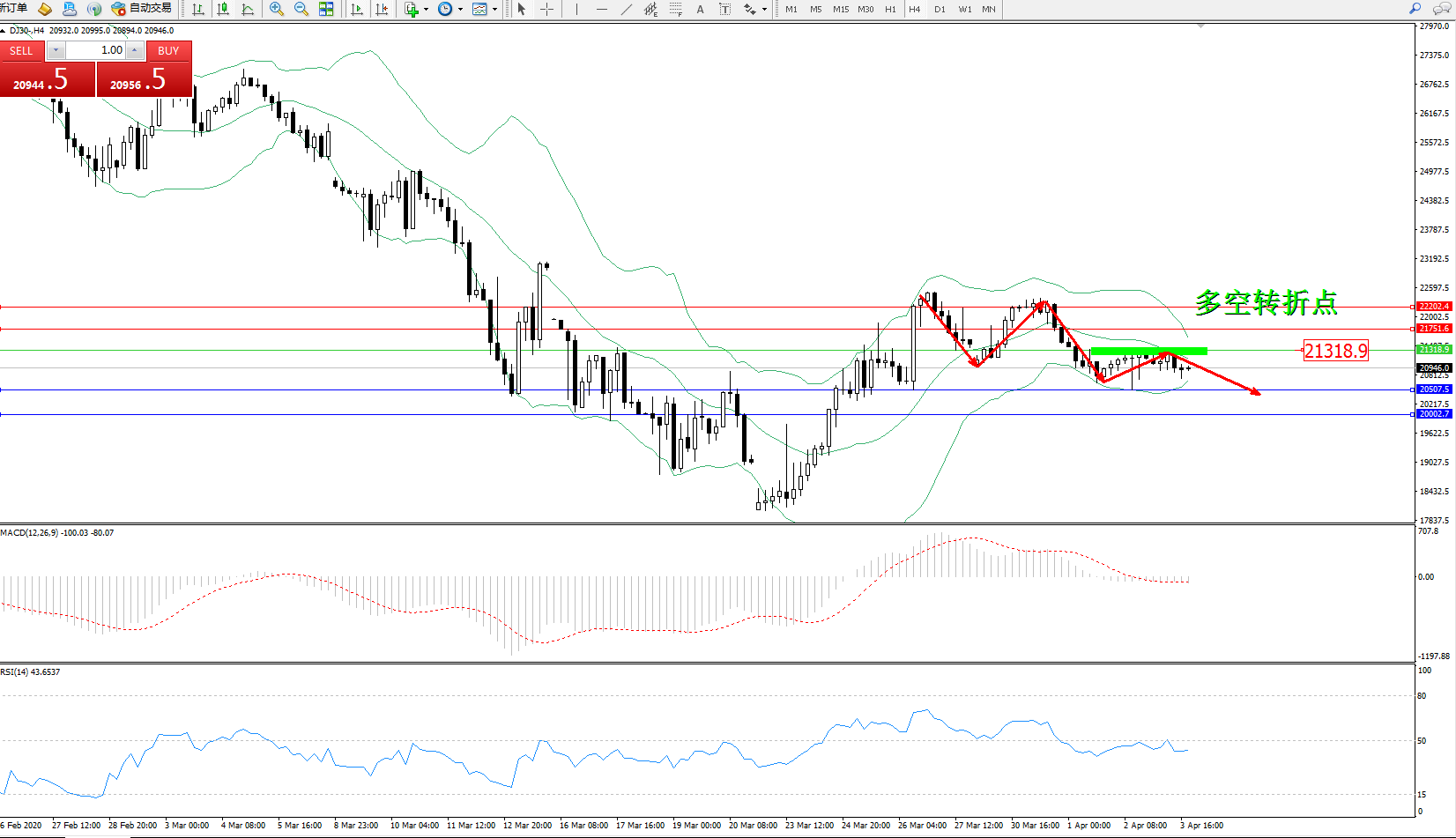Open the search magnifier in top right

1415,9
